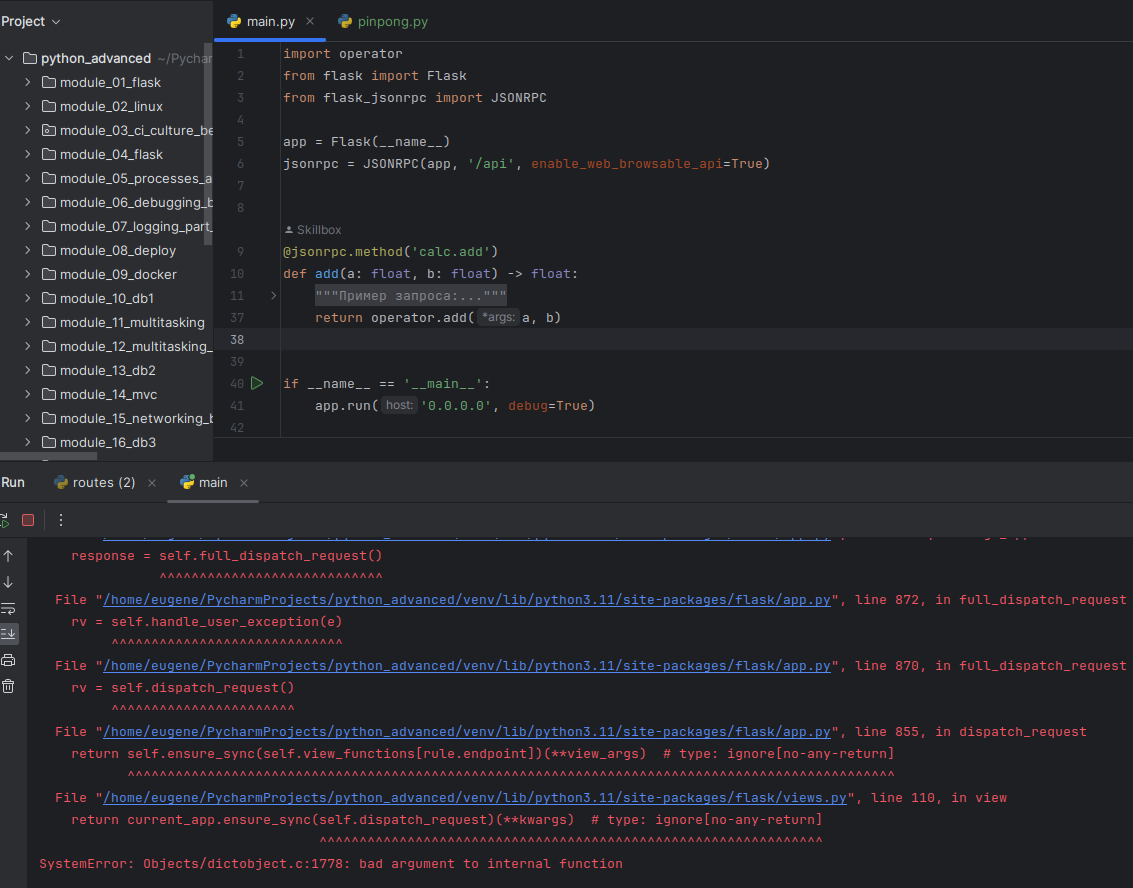Expand the module_01_flask folder
Image resolution: width=1133 pixels, height=888 pixels.
(27, 82)
